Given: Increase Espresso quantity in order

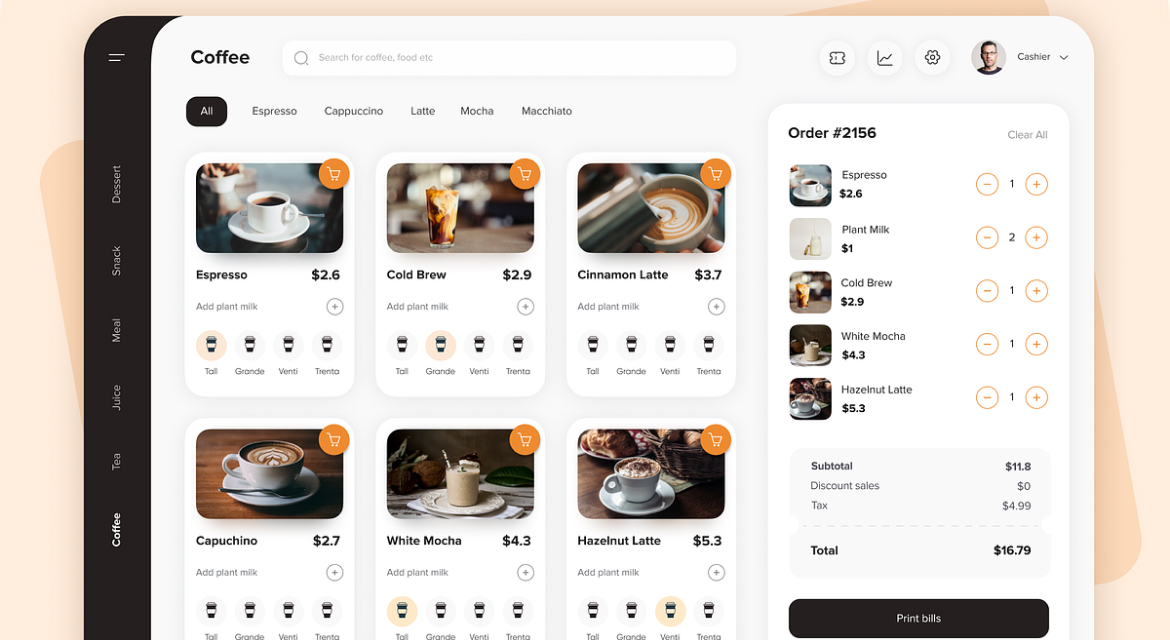Looking at the screenshot, I should (x=1036, y=184).
